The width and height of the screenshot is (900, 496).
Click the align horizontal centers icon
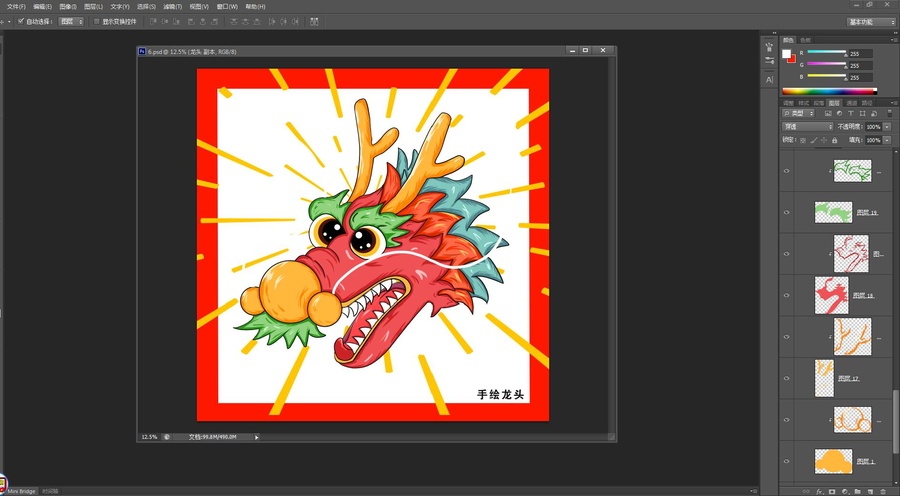click(203, 22)
